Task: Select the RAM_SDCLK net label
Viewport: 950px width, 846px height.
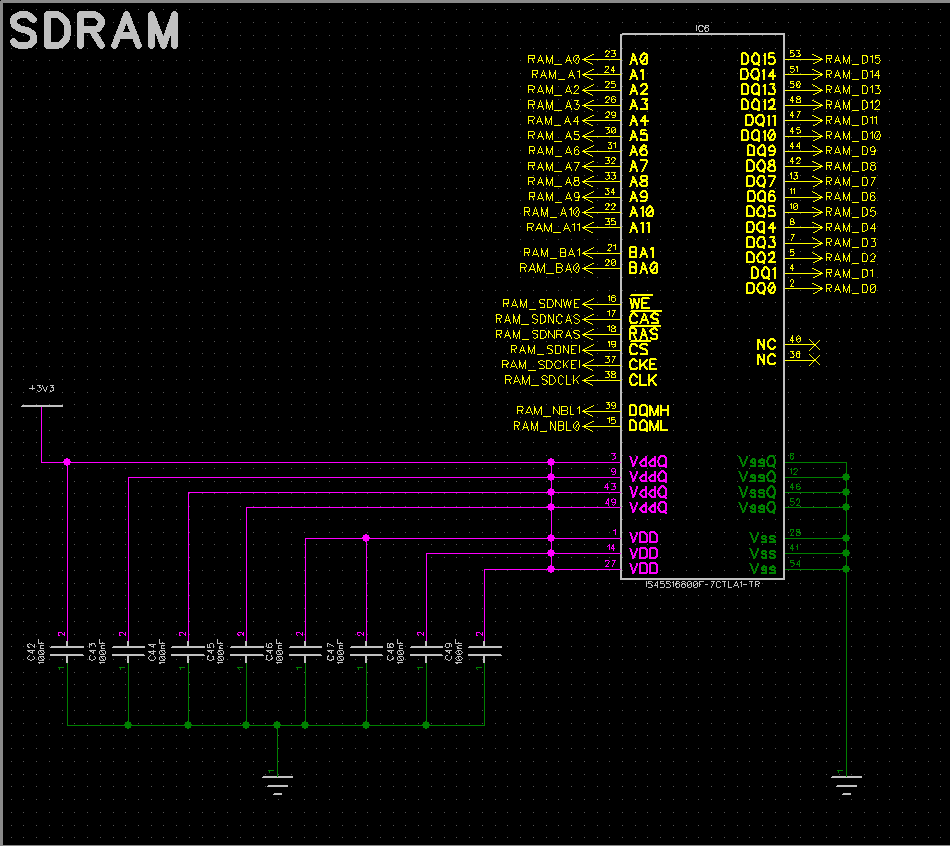Action: pos(542,380)
